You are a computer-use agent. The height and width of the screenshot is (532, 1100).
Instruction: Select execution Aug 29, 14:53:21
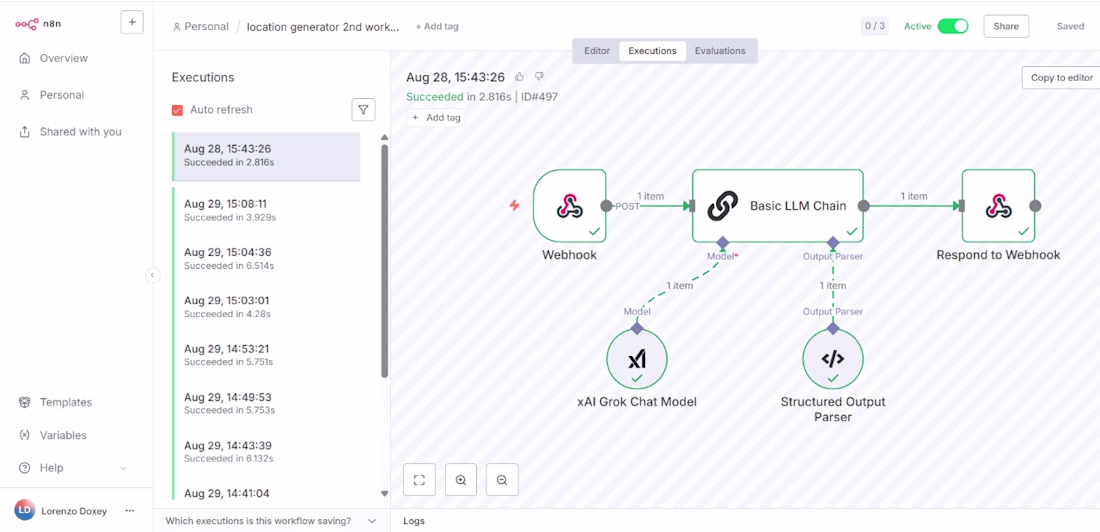click(267, 356)
